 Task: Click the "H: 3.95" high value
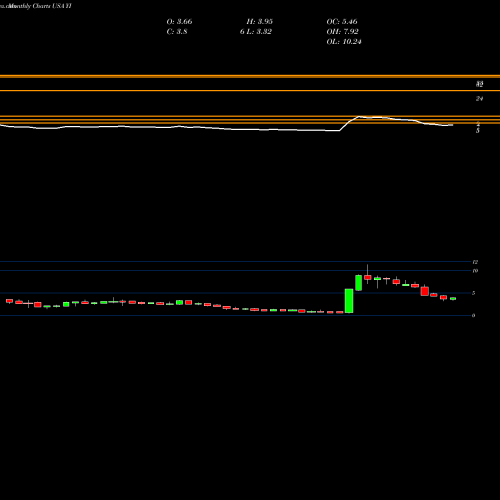(260, 22)
